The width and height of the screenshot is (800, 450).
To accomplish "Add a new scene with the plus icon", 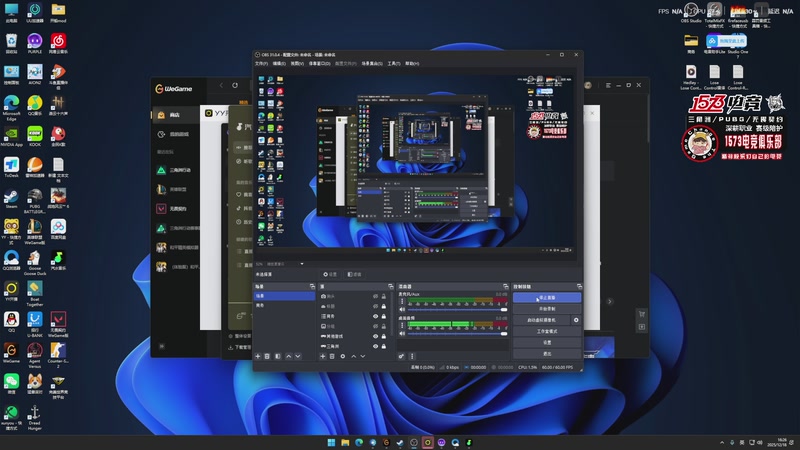I will coord(258,356).
